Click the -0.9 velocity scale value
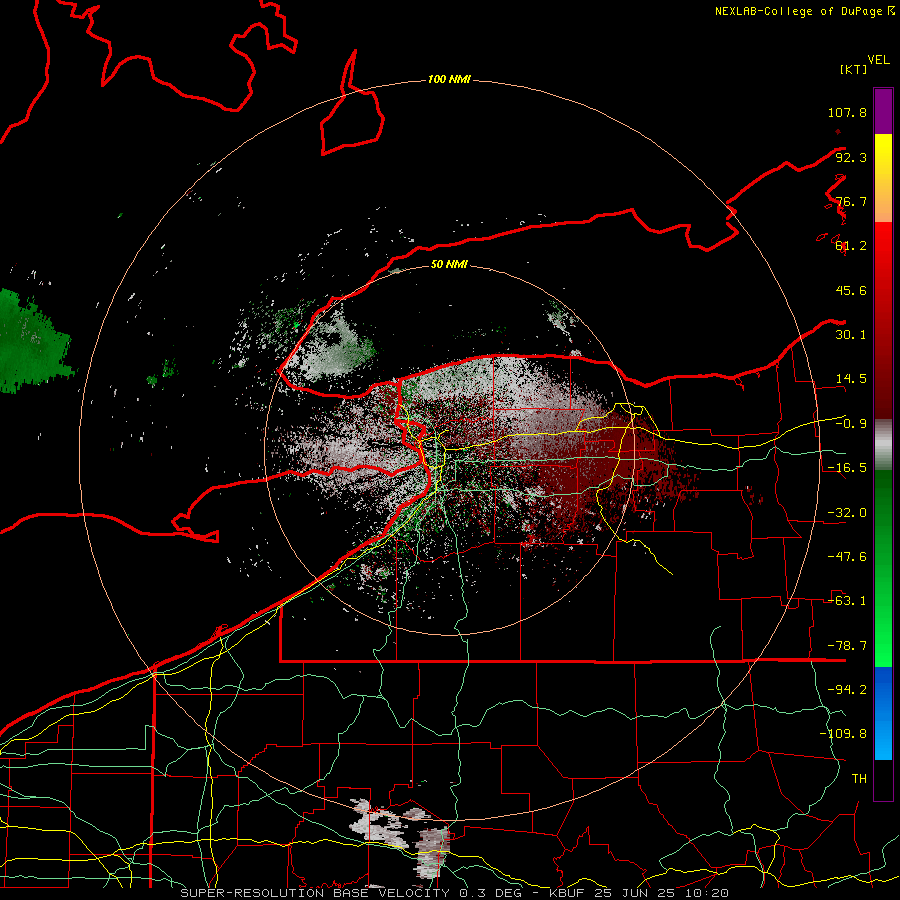The image size is (900, 900). tap(851, 424)
